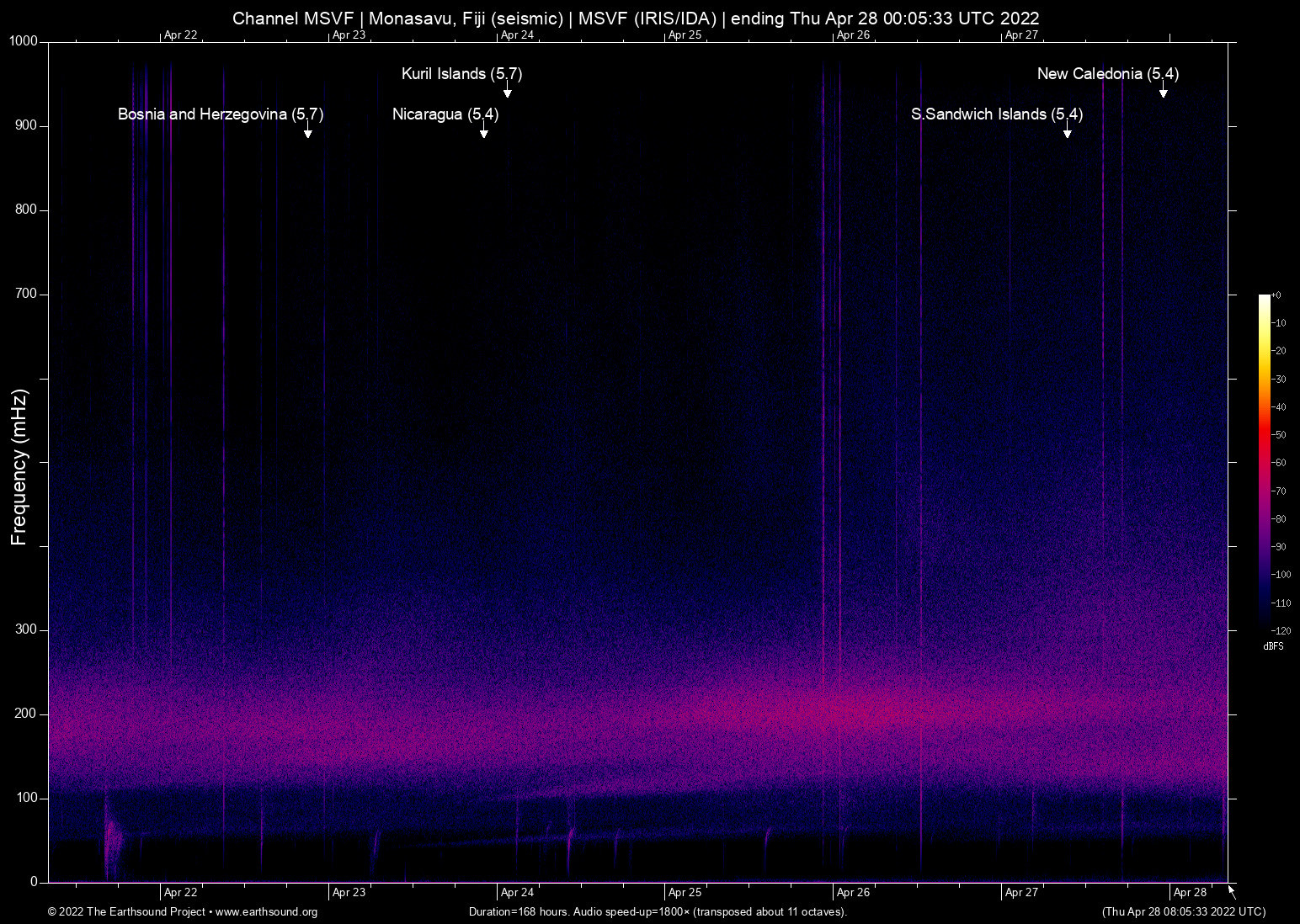Click the Frequency (mHz) axis title
The image size is (1300, 924).
click(19, 467)
